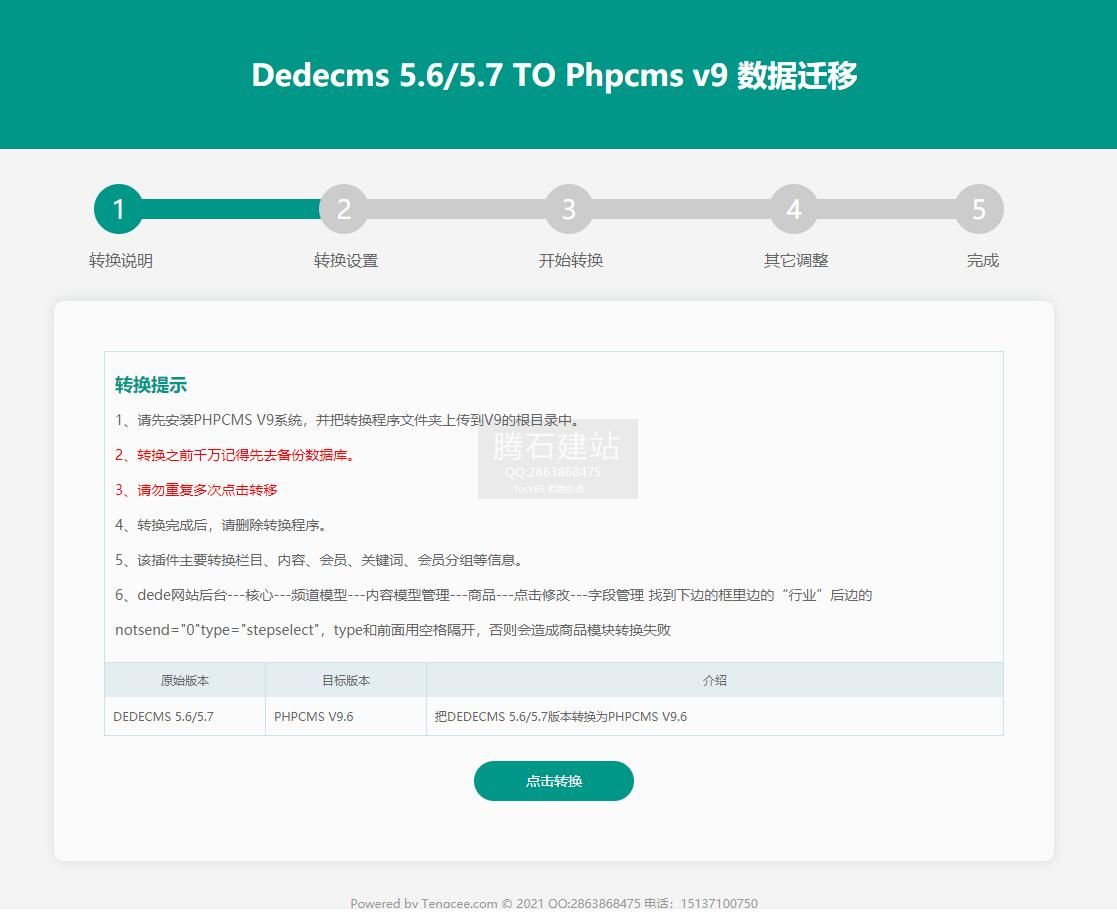This screenshot has height=919, width=1117.
Task: Select the 完成 step label
Action: click(x=982, y=261)
